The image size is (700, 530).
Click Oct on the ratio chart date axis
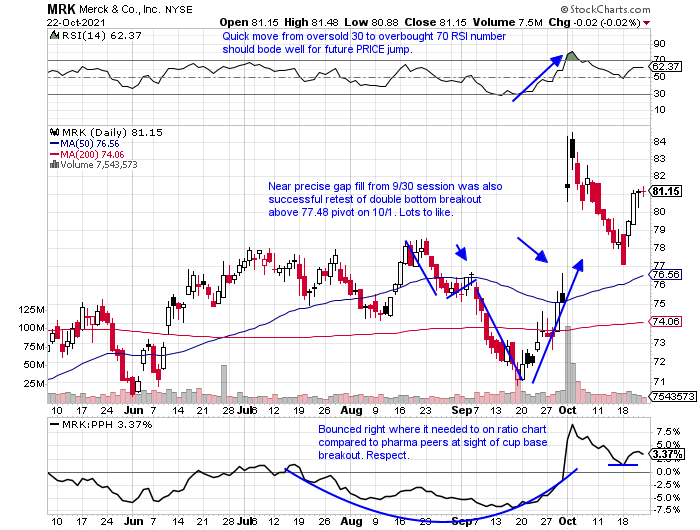(x=567, y=521)
